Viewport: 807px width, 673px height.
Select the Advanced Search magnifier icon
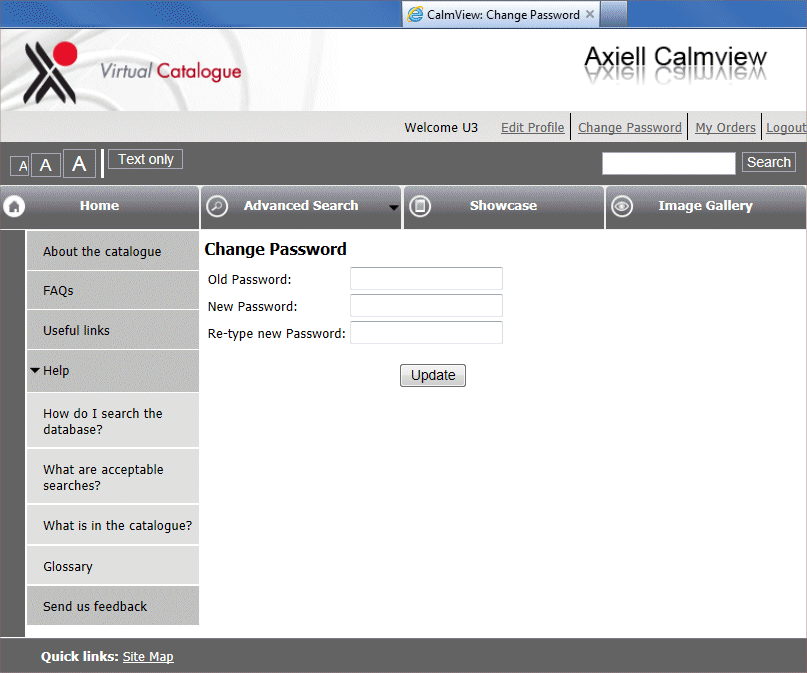pos(217,207)
